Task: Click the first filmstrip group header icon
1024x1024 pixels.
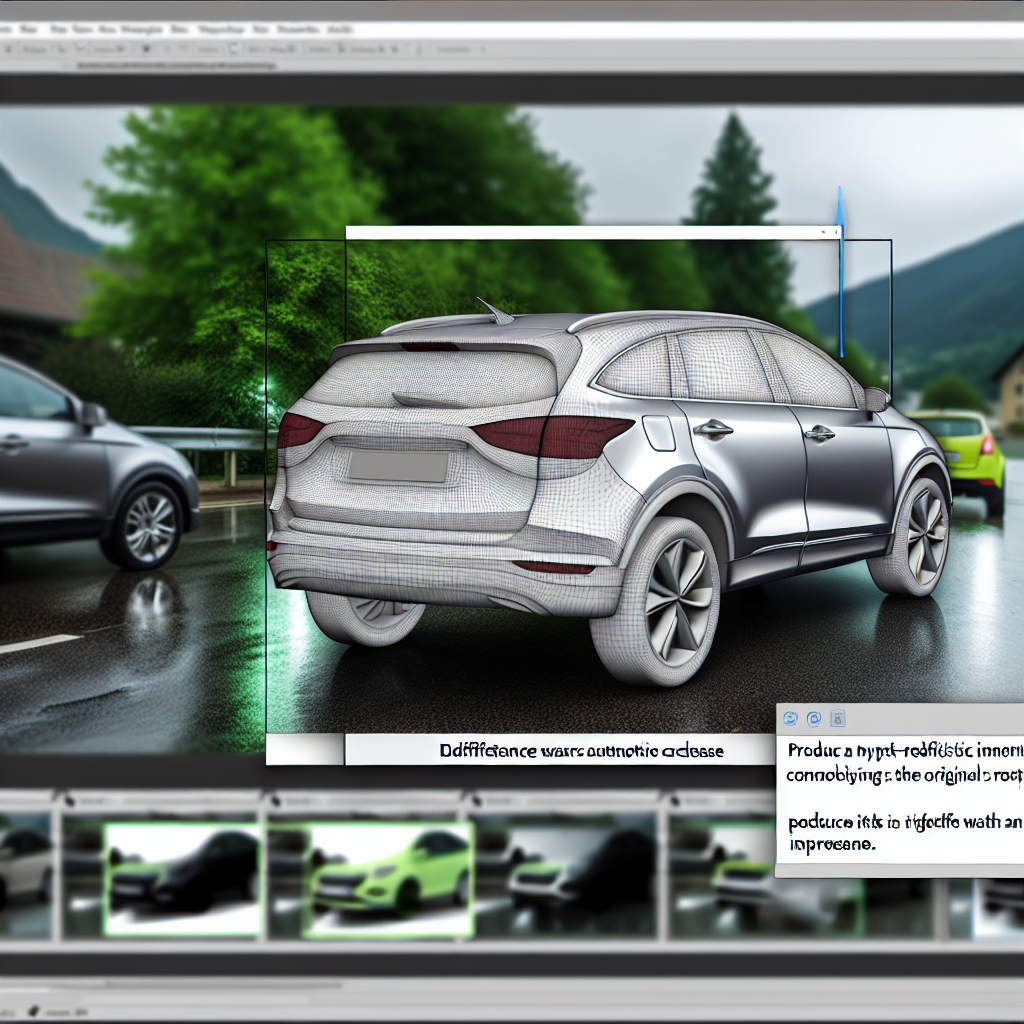Action: 70,799
